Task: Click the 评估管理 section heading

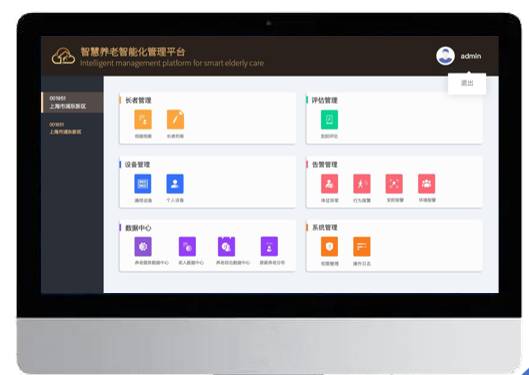Action: [x=325, y=100]
